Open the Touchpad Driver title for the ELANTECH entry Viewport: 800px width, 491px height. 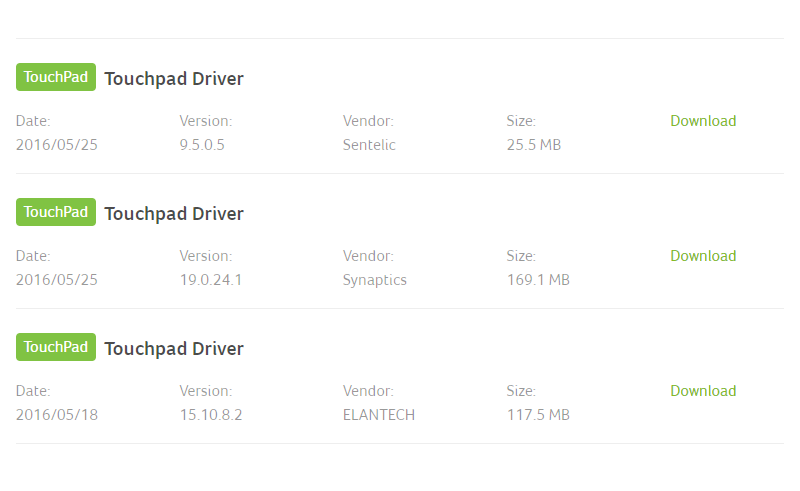pos(174,349)
